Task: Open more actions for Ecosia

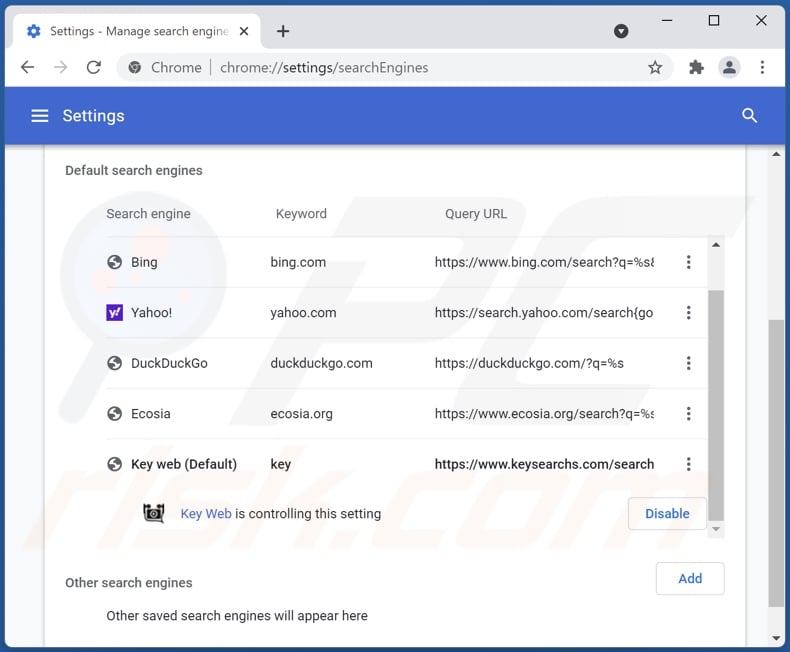Action: tap(688, 414)
